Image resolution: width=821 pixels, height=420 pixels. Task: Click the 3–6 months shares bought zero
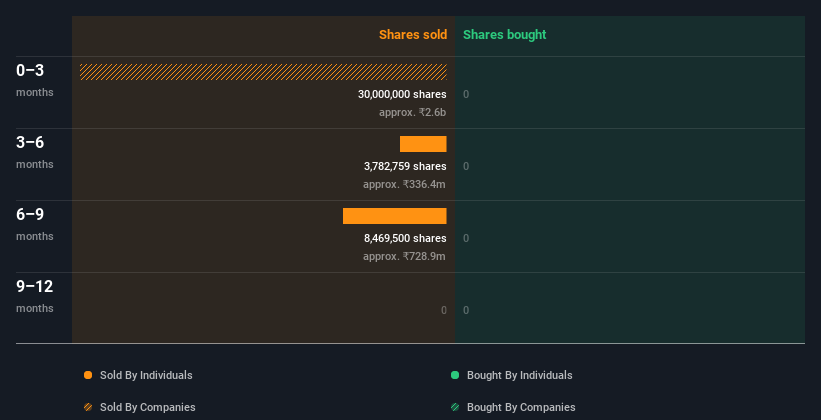click(466, 167)
